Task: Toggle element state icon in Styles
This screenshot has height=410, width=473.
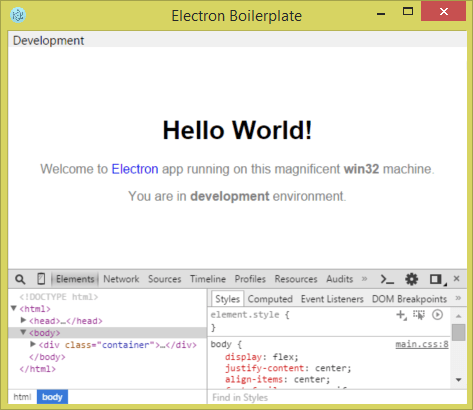Action: [x=419, y=315]
